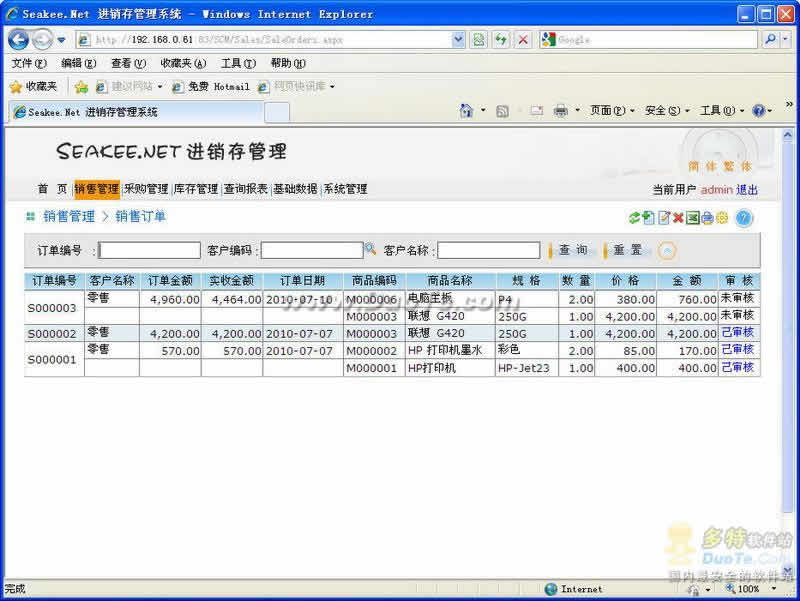Click the edit order pencil icon

pos(663,218)
